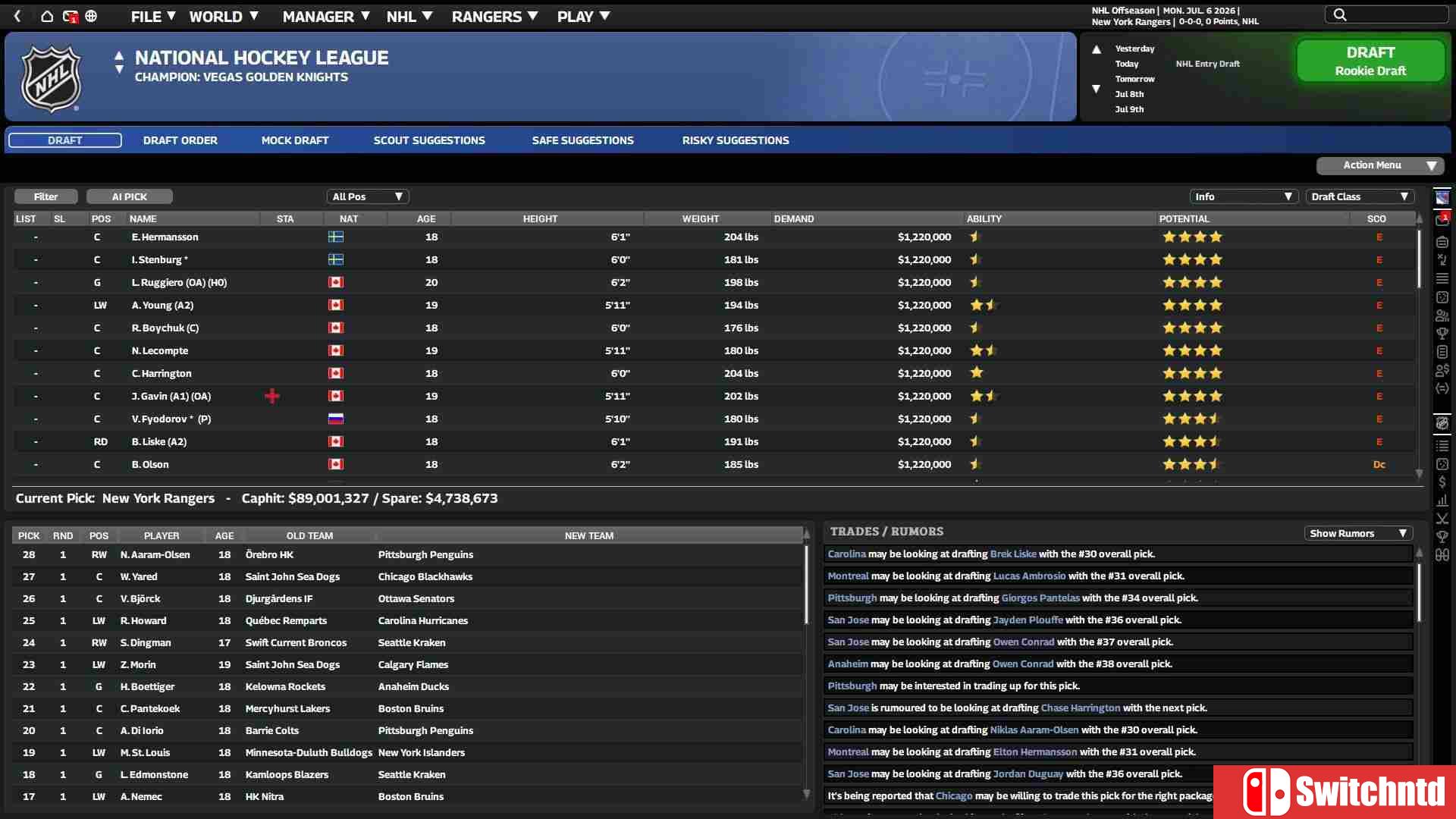The height and width of the screenshot is (819, 1456).
Task: Switch to the Mock Draft tab
Action: click(294, 140)
